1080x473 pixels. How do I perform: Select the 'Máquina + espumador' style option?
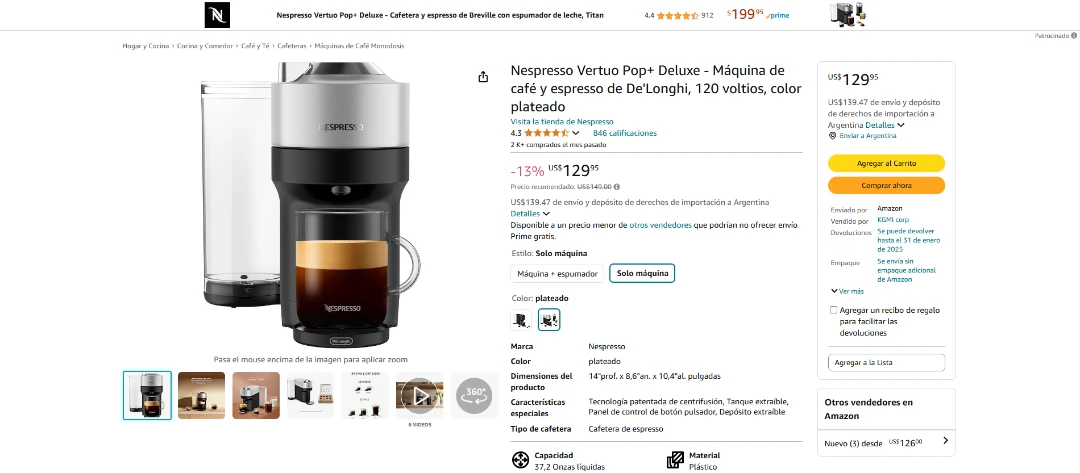pyautogui.click(x=557, y=273)
